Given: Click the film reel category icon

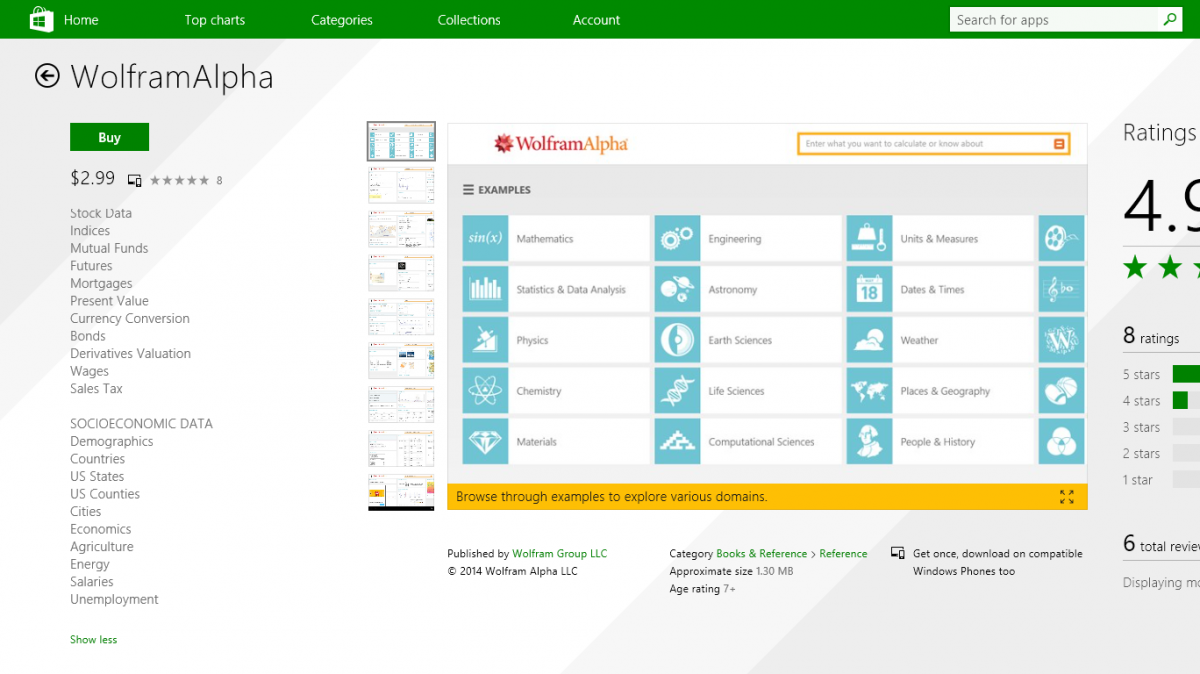Looking at the screenshot, I should [x=1061, y=238].
